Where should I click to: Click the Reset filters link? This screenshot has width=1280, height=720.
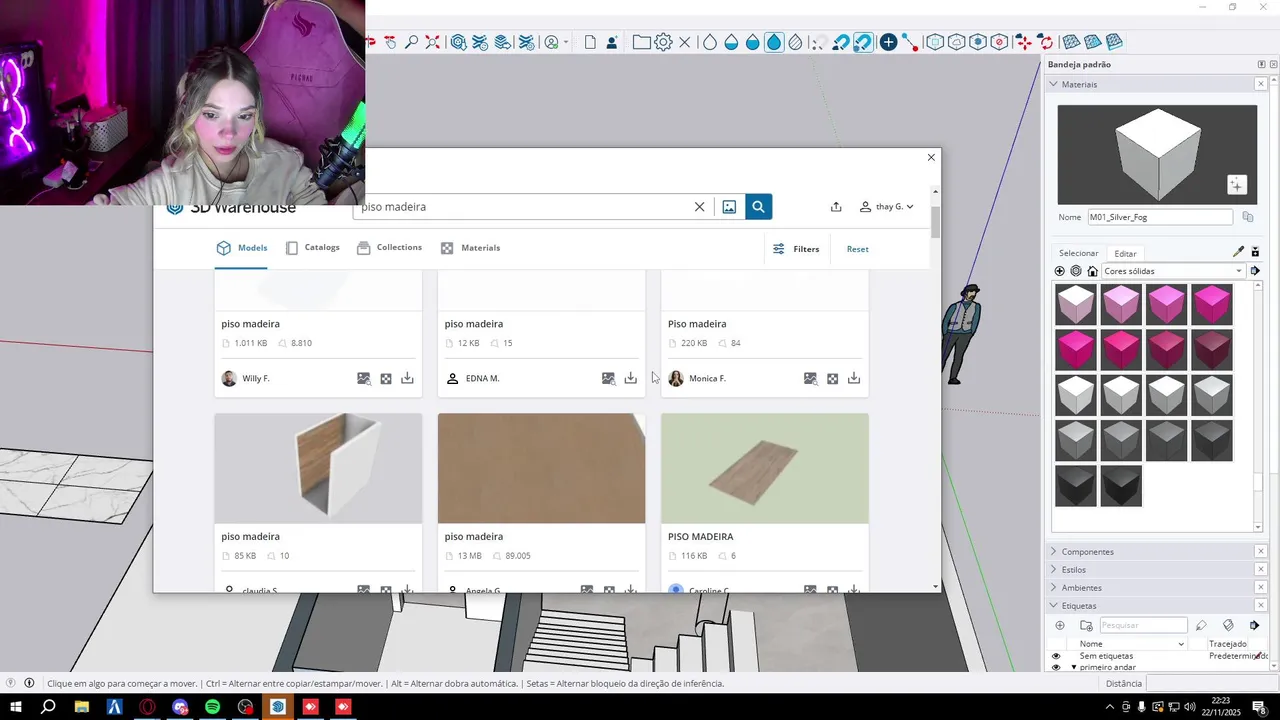(857, 249)
